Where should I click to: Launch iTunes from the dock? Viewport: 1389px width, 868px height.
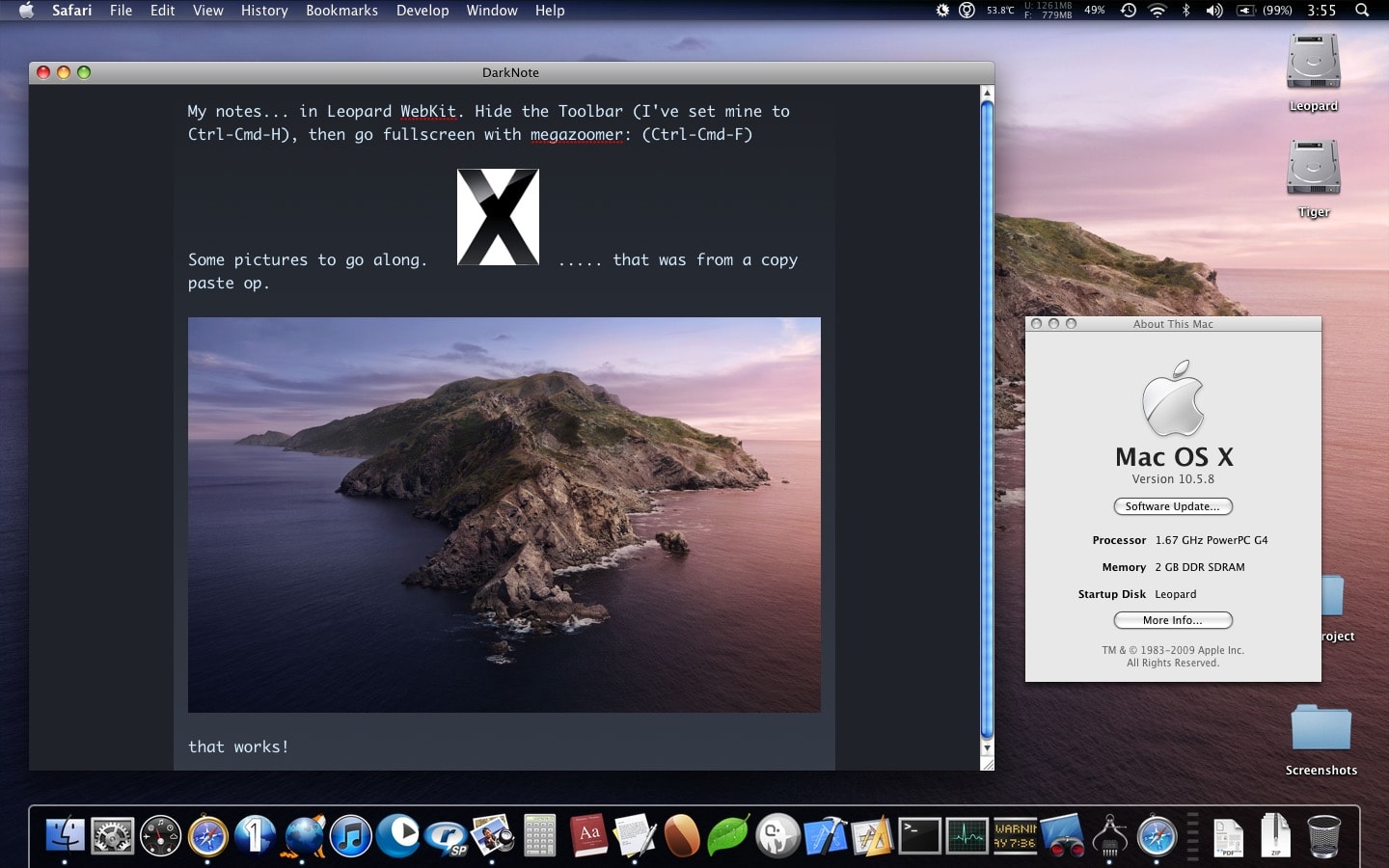click(350, 835)
